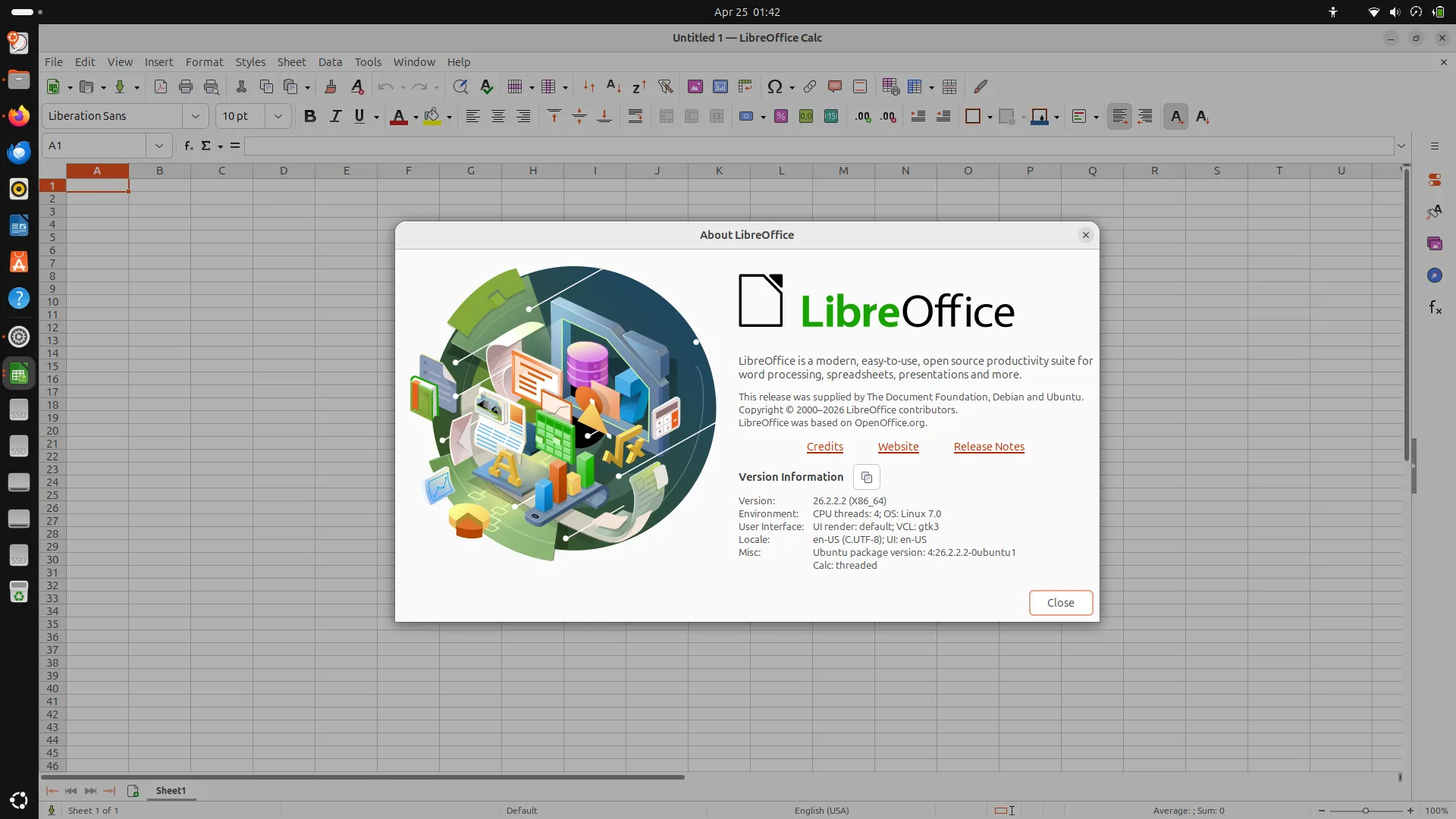Toggle Wrap Text button in toolbar

[635, 116]
